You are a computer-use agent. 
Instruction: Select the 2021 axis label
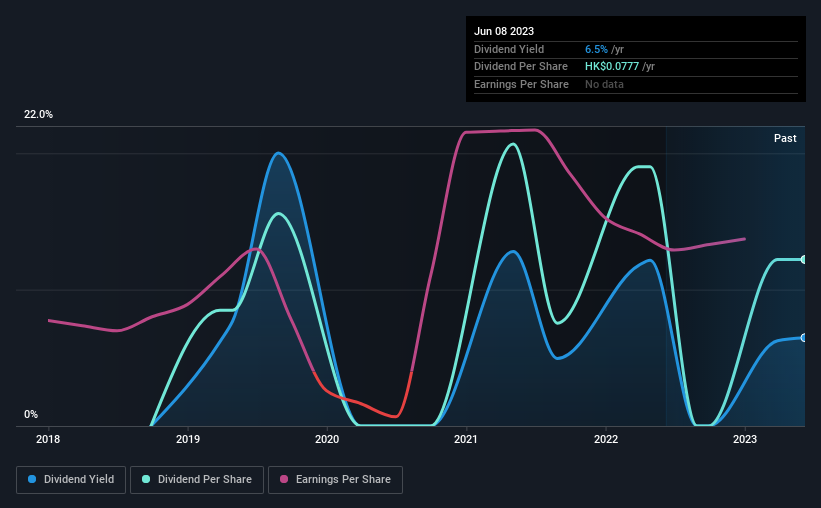[465, 439]
